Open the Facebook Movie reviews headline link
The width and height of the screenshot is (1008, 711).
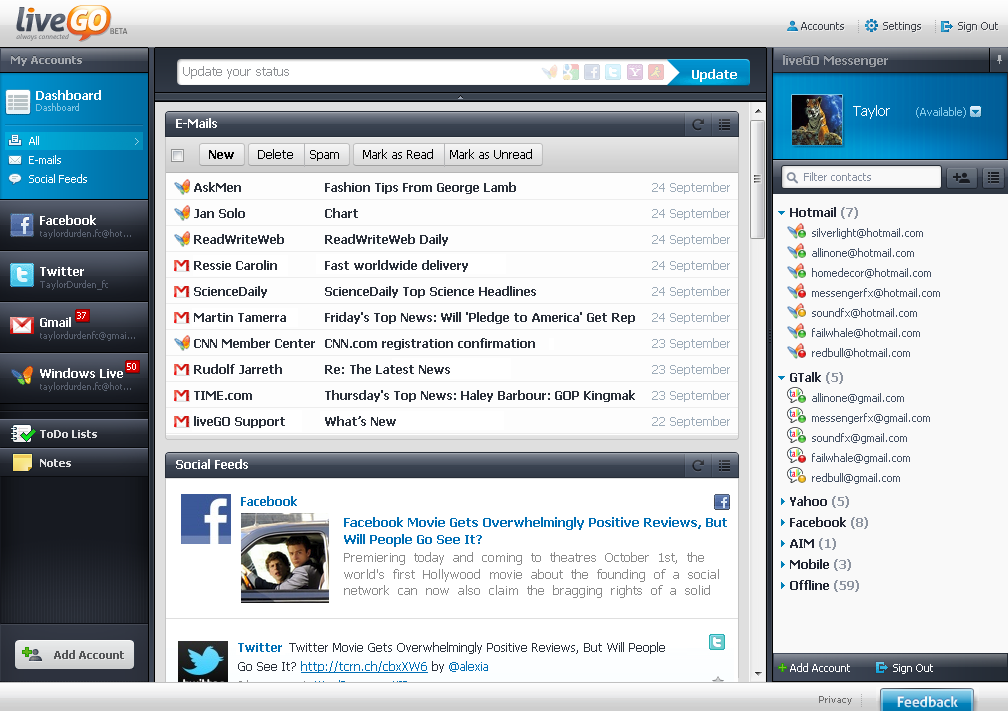pos(535,531)
